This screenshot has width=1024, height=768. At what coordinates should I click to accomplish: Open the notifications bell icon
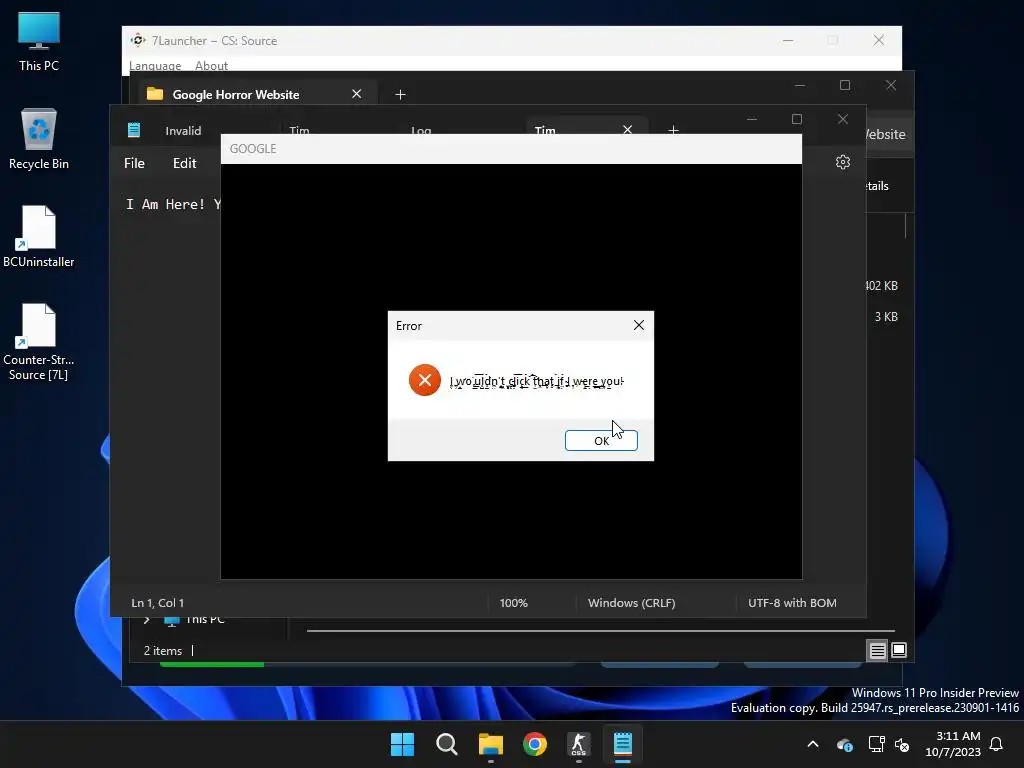point(996,744)
